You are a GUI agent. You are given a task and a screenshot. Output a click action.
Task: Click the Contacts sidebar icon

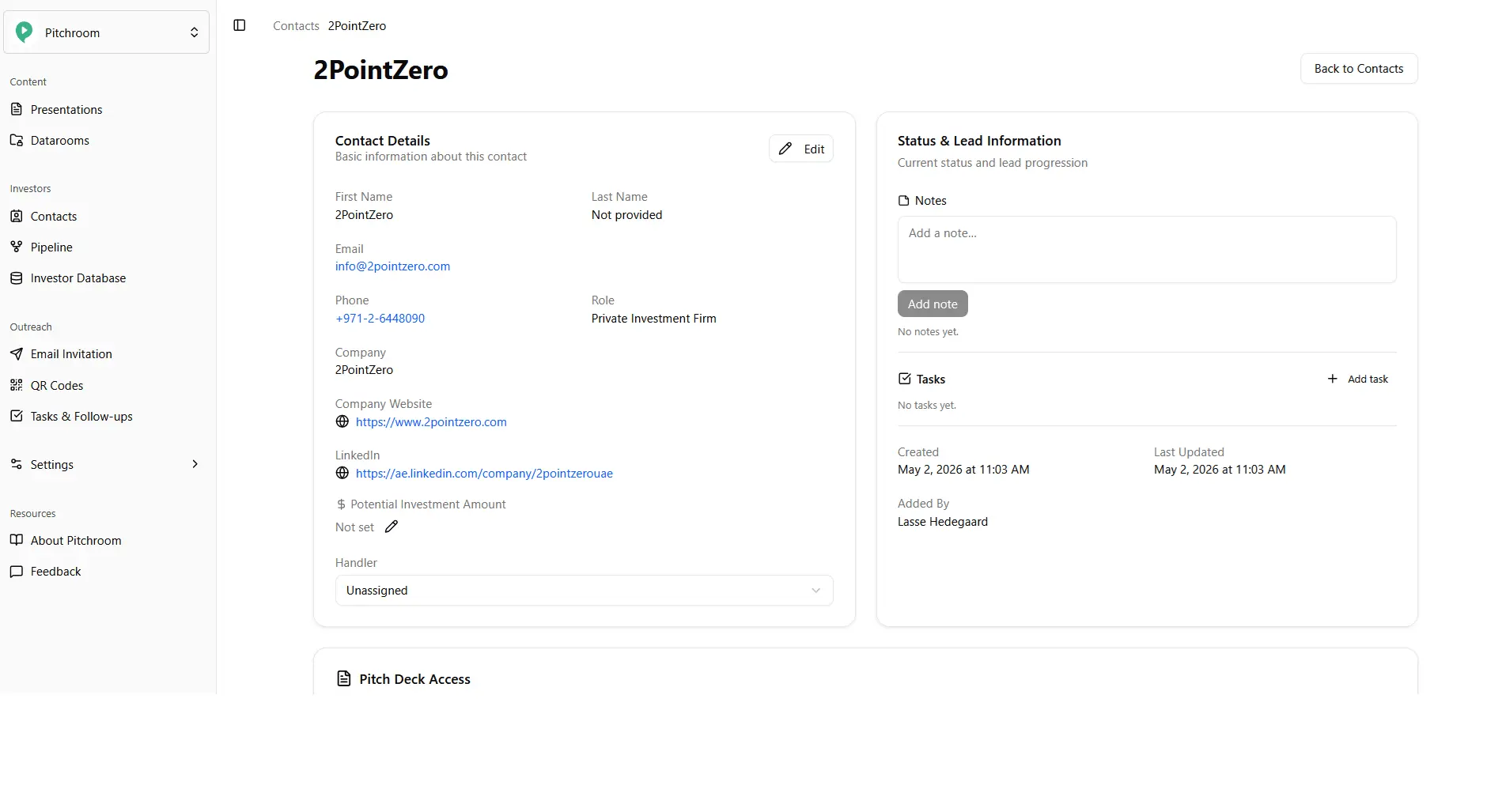(x=17, y=216)
